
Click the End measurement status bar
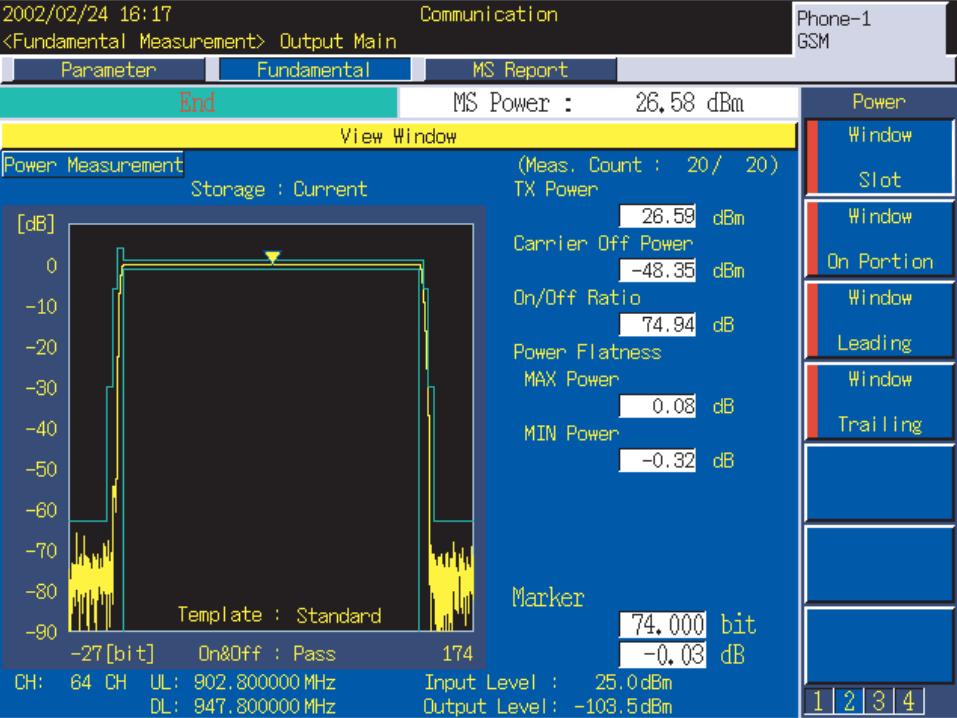pos(198,103)
